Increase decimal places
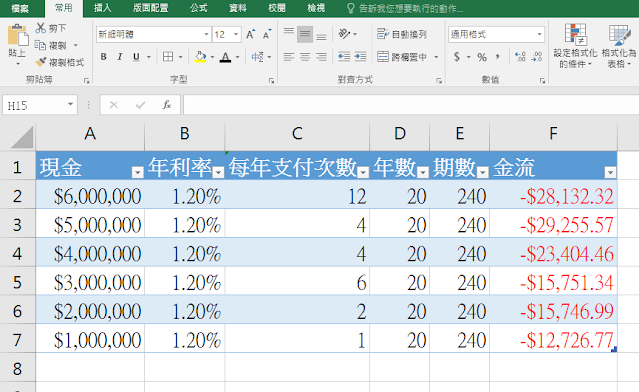Image resolution: width=639 pixels, height=392 pixels. [x=520, y=57]
